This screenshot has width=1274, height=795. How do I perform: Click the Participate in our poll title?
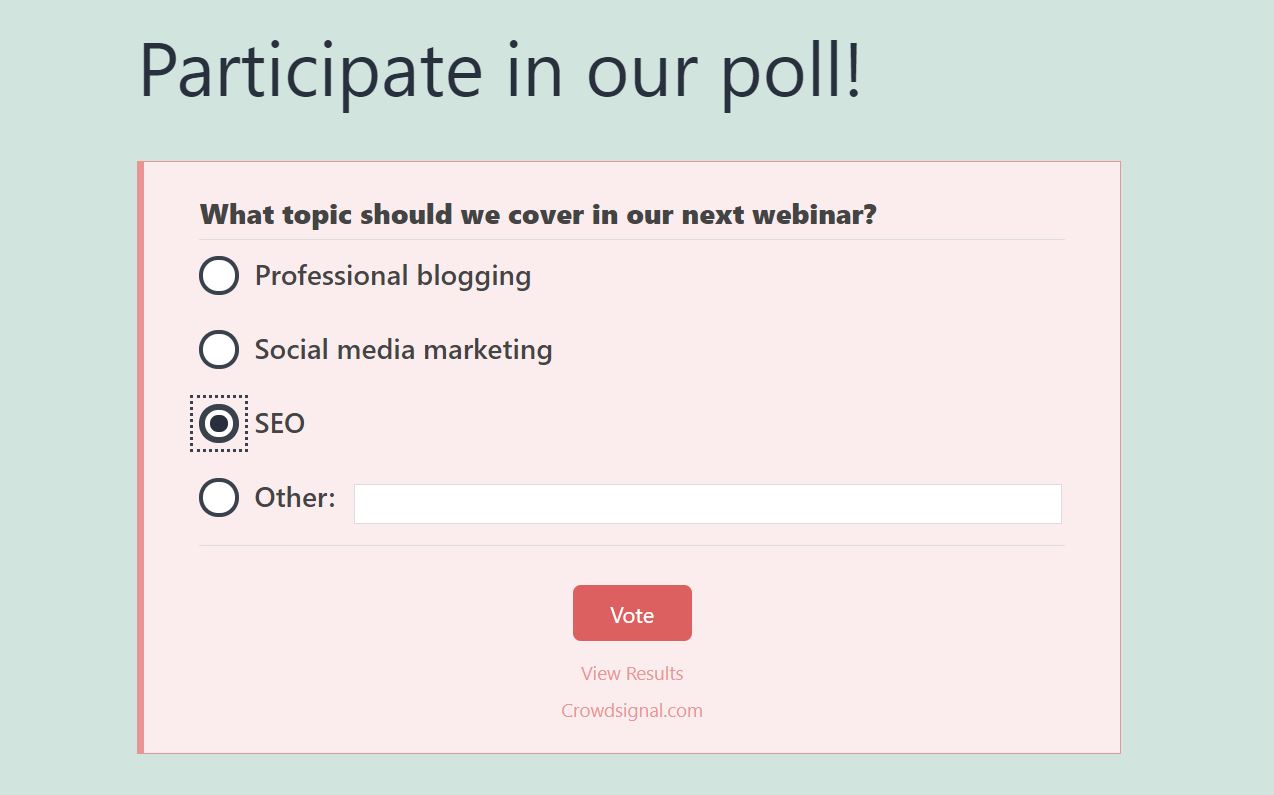tap(500, 68)
